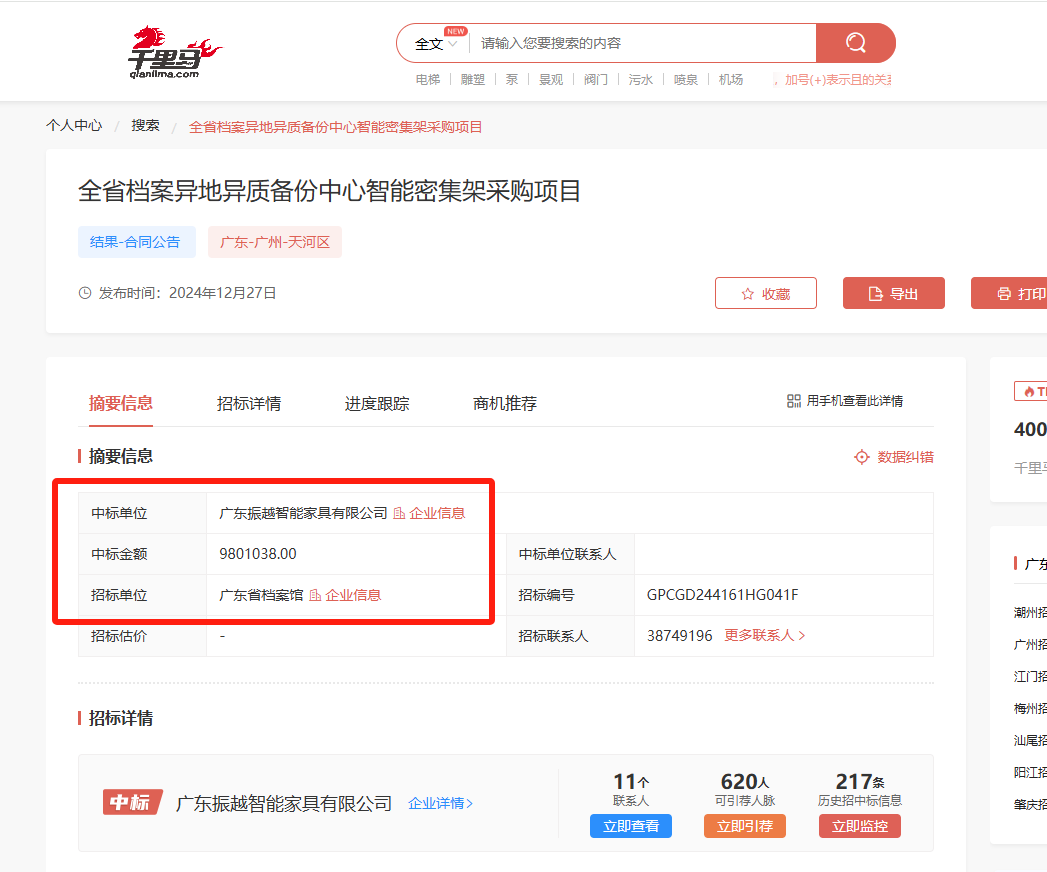This screenshot has height=872, width=1047.
Task: Expand the 全文 search scope dropdown
Action: pos(435,44)
